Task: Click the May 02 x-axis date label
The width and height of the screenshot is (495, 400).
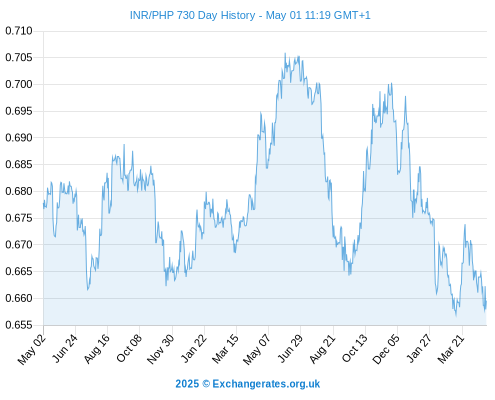Action: pyautogui.click(x=32, y=349)
